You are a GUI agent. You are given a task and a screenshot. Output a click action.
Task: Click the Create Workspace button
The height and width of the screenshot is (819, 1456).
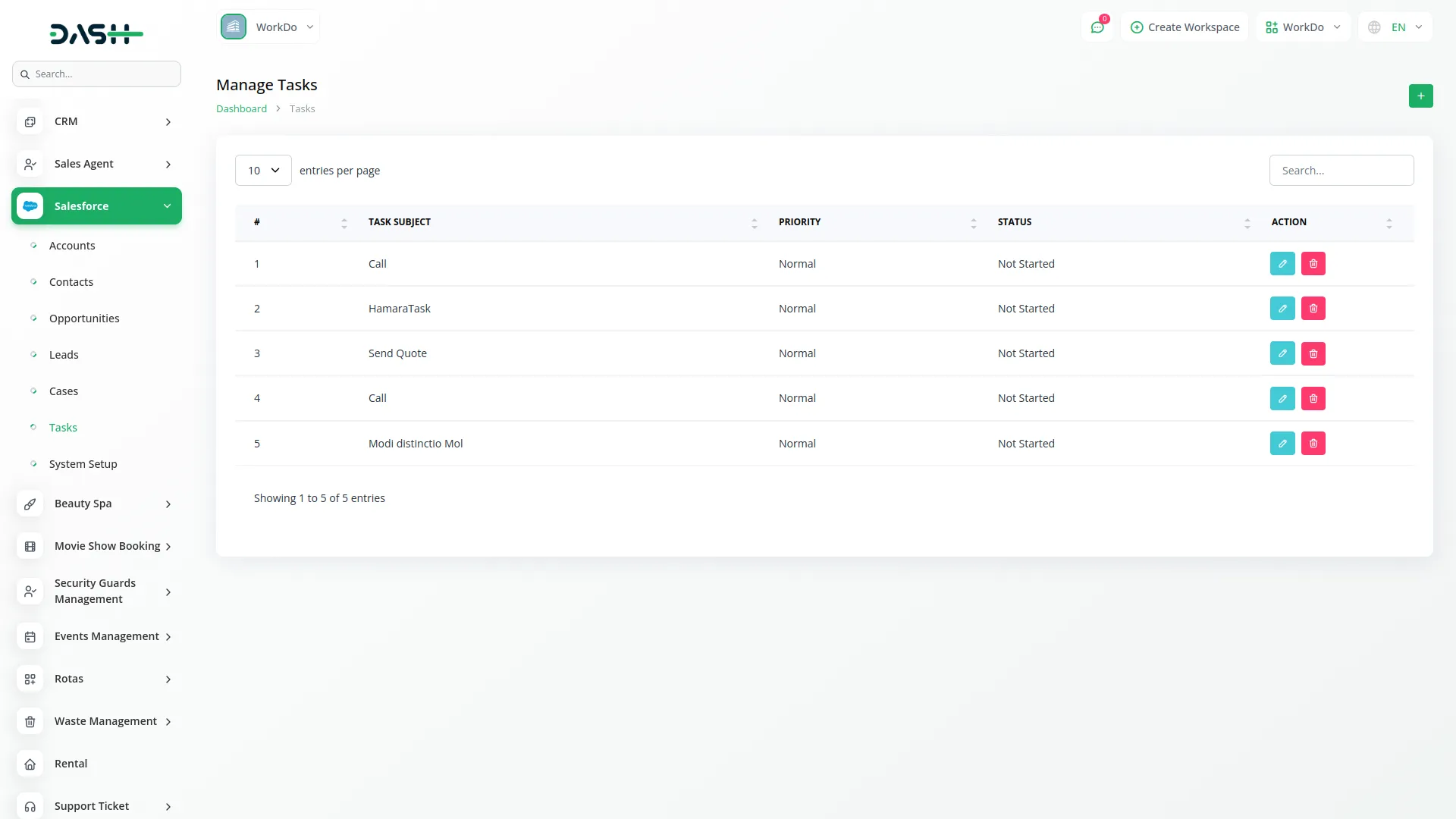tap(1185, 27)
